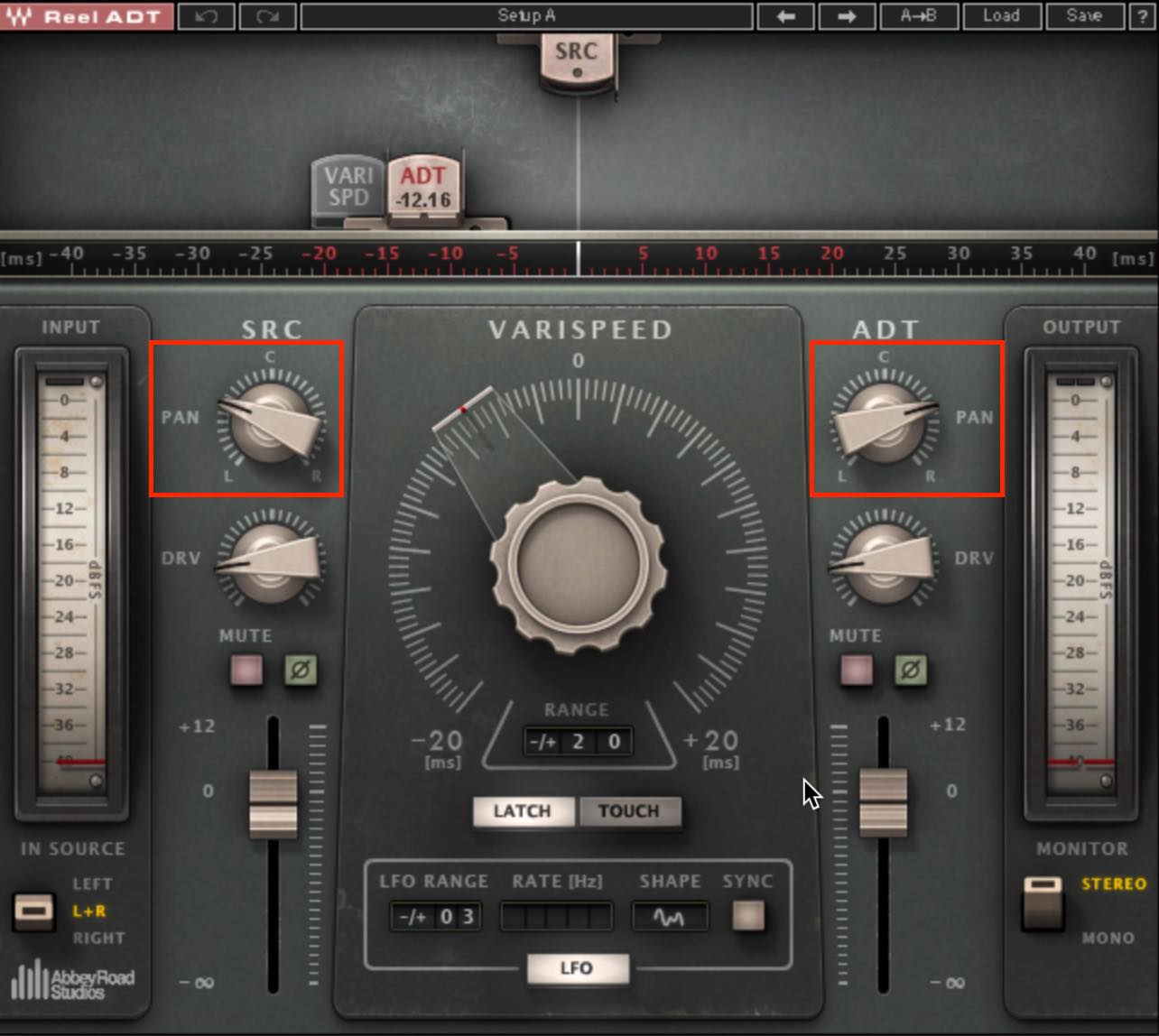This screenshot has height=1036, width=1159.
Task: Copy setup with A→B button
Action: click(919, 16)
